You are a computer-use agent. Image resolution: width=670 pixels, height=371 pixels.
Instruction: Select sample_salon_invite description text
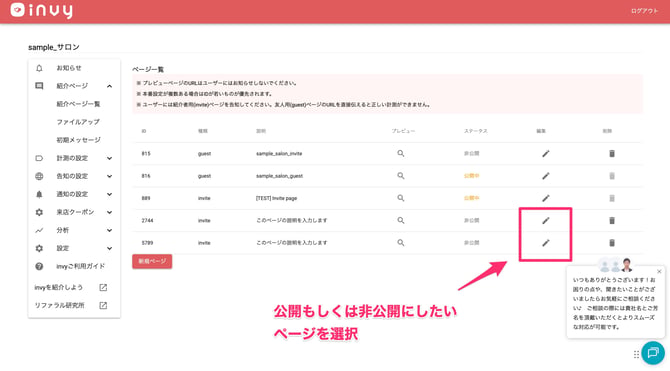[x=279, y=153]
